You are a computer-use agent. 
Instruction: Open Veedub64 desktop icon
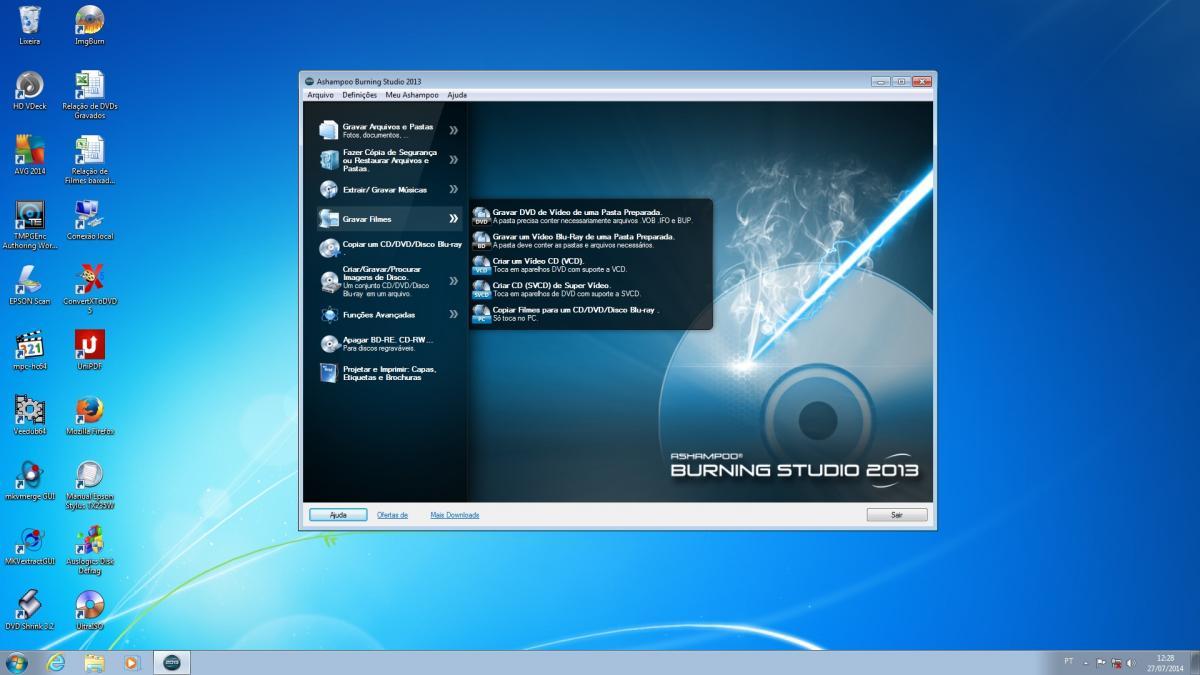tap(30, 409)
